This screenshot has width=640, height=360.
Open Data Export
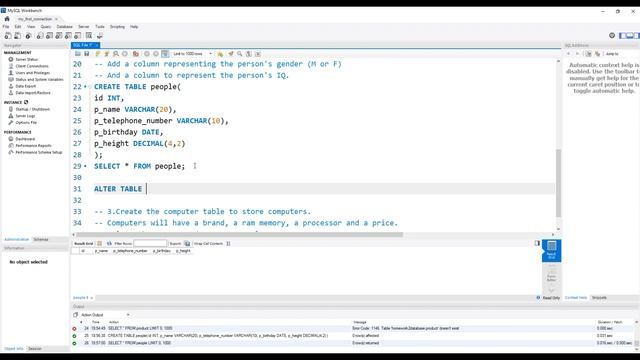point(26,86)
